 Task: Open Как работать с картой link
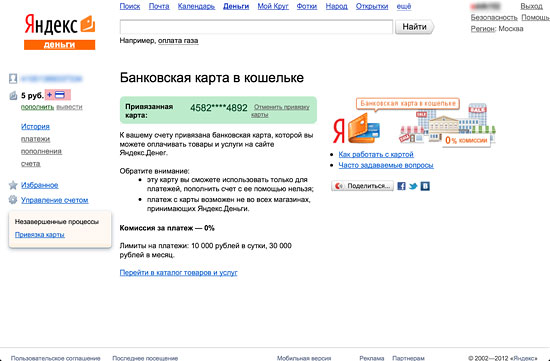point(376,154)
